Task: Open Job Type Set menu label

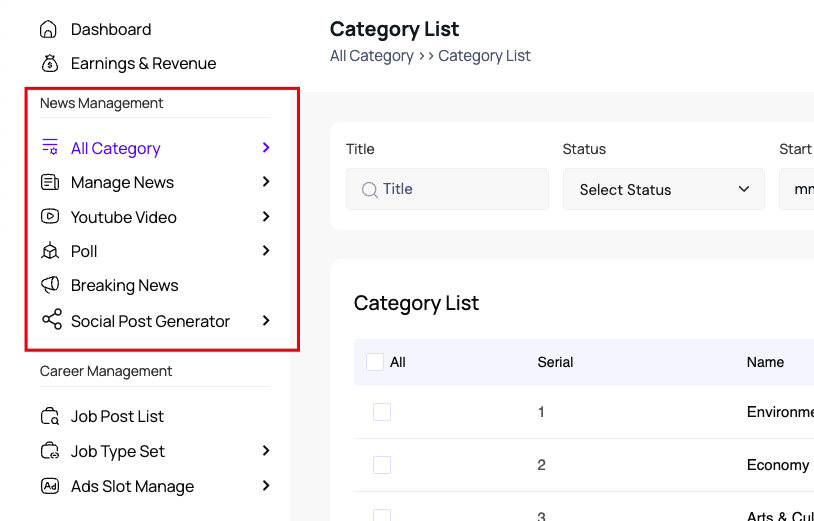Action: (118, 451)
